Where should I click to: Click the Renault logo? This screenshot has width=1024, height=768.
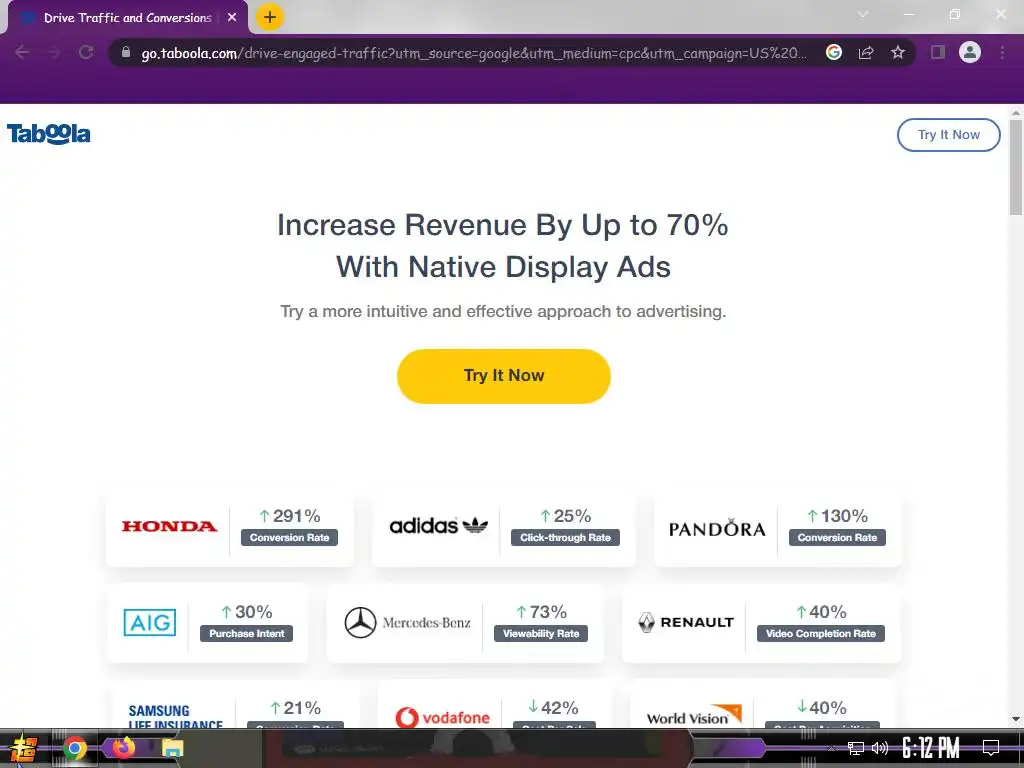click(x=686, y=622)
